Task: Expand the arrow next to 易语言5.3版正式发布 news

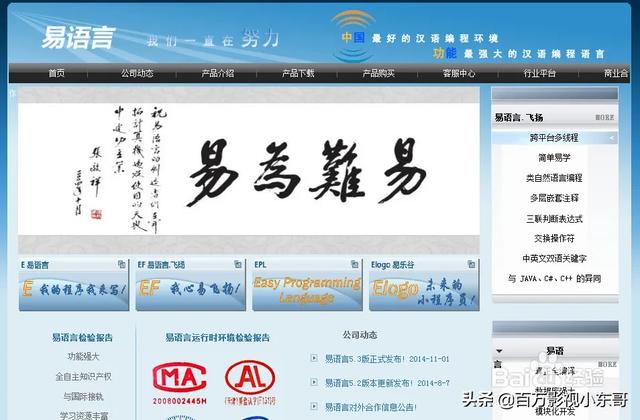Action: pos(315,358)
